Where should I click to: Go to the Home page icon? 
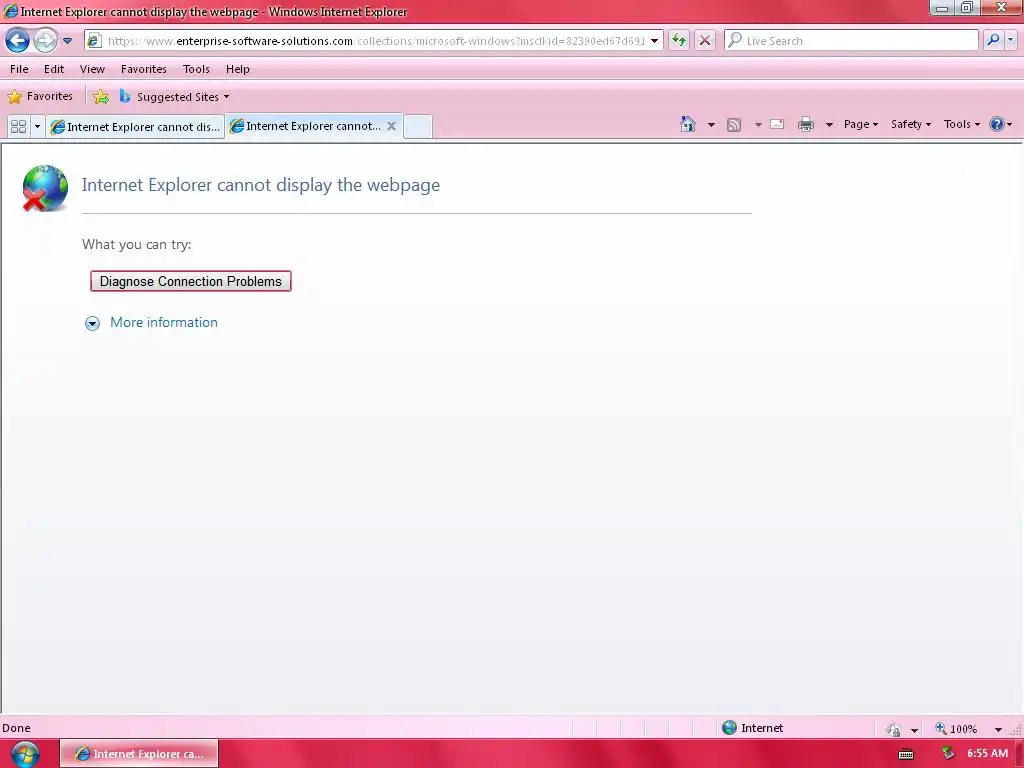click(688, 124)
